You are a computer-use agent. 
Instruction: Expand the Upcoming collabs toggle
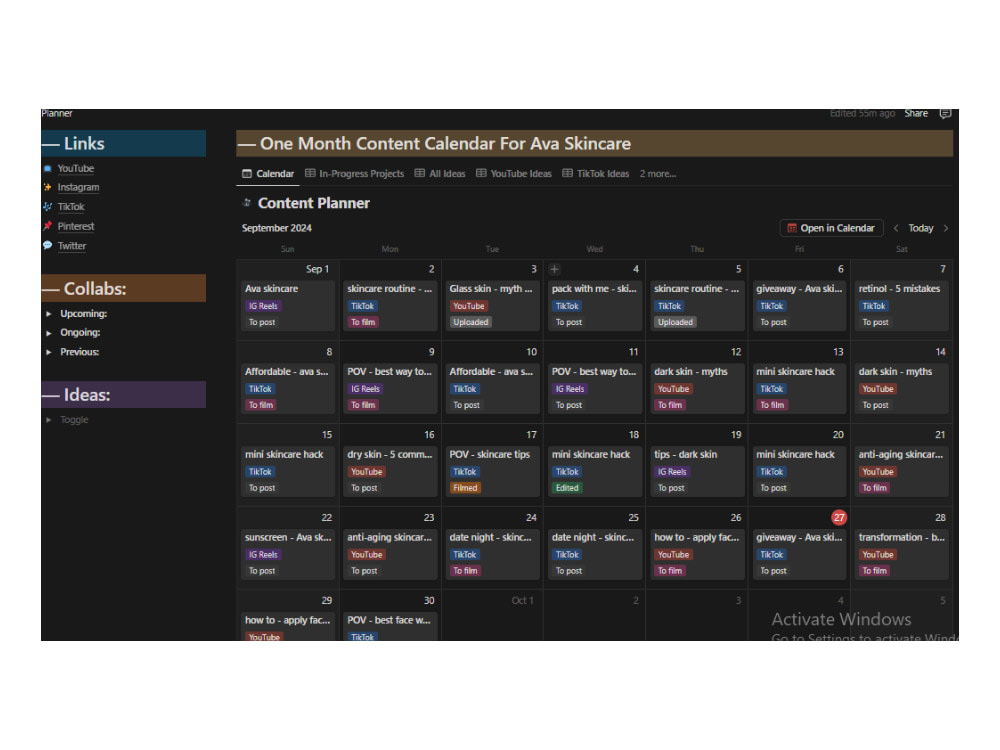click(x=48, y=314)
